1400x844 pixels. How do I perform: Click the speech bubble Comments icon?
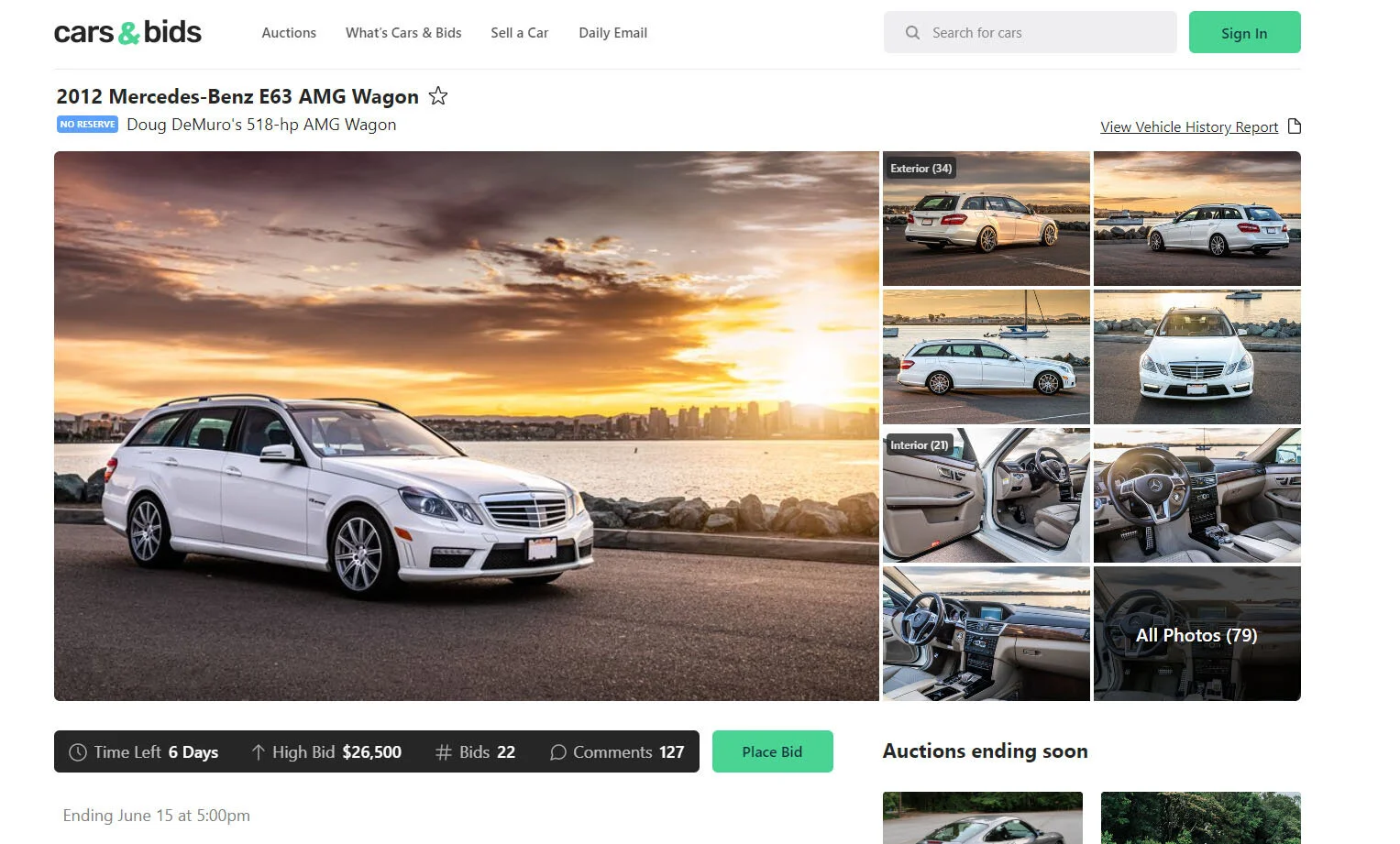coord(557,752)
